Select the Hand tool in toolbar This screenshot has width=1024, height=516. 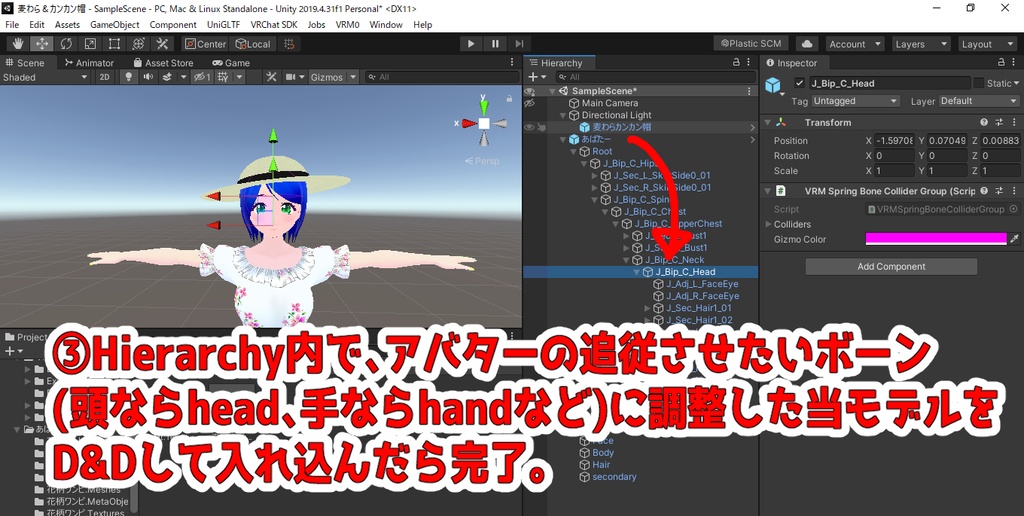coord(18,44)
